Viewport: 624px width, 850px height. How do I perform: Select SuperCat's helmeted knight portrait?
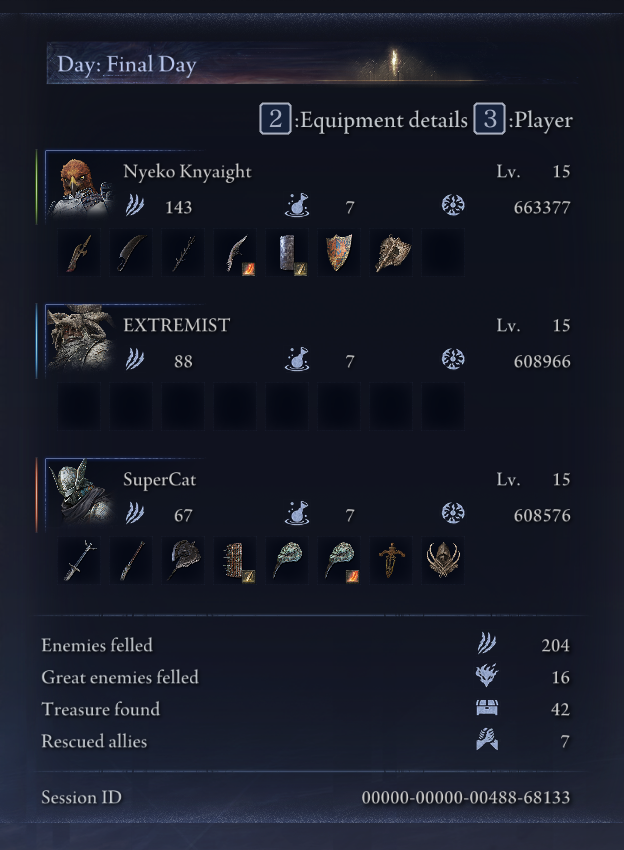pyautogui.click(x=81, y=494)
